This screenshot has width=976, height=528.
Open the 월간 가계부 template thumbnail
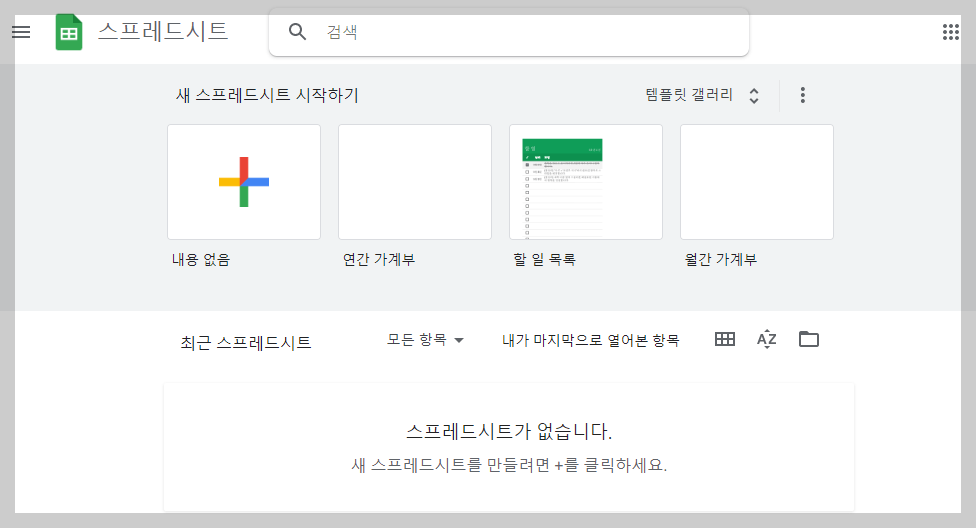(757, 182)
